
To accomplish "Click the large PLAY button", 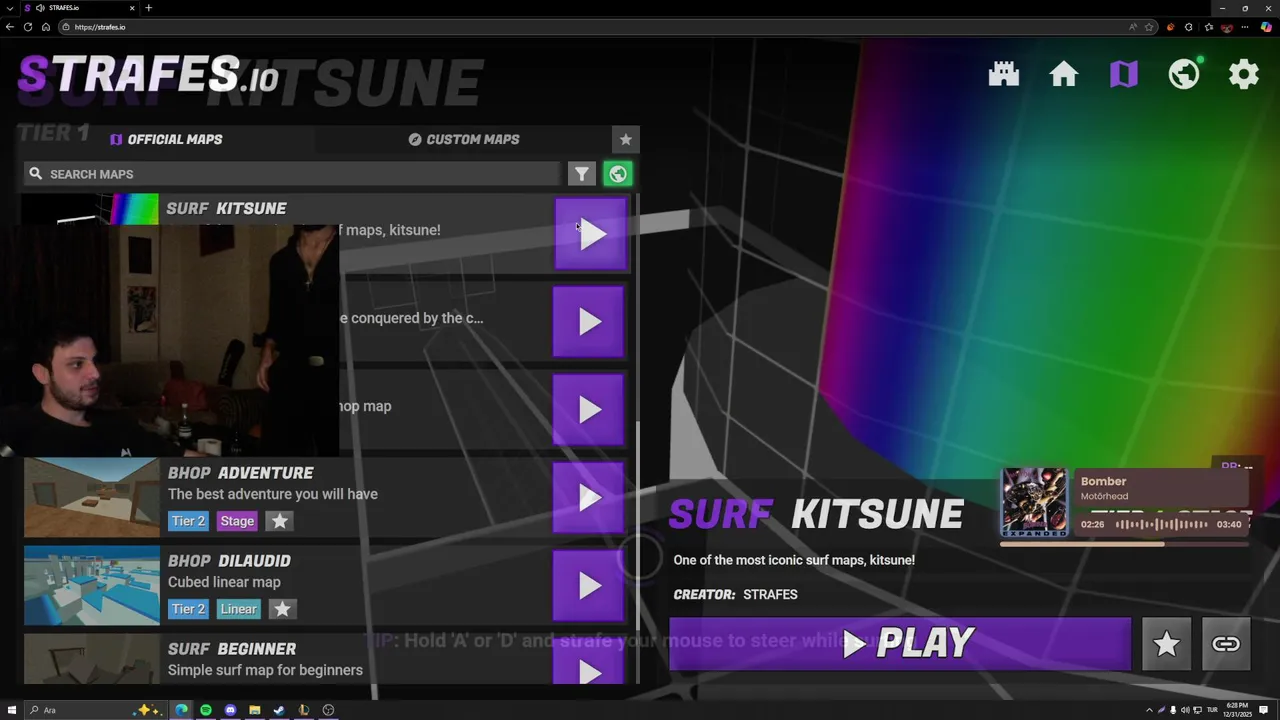I will point(900,644).
